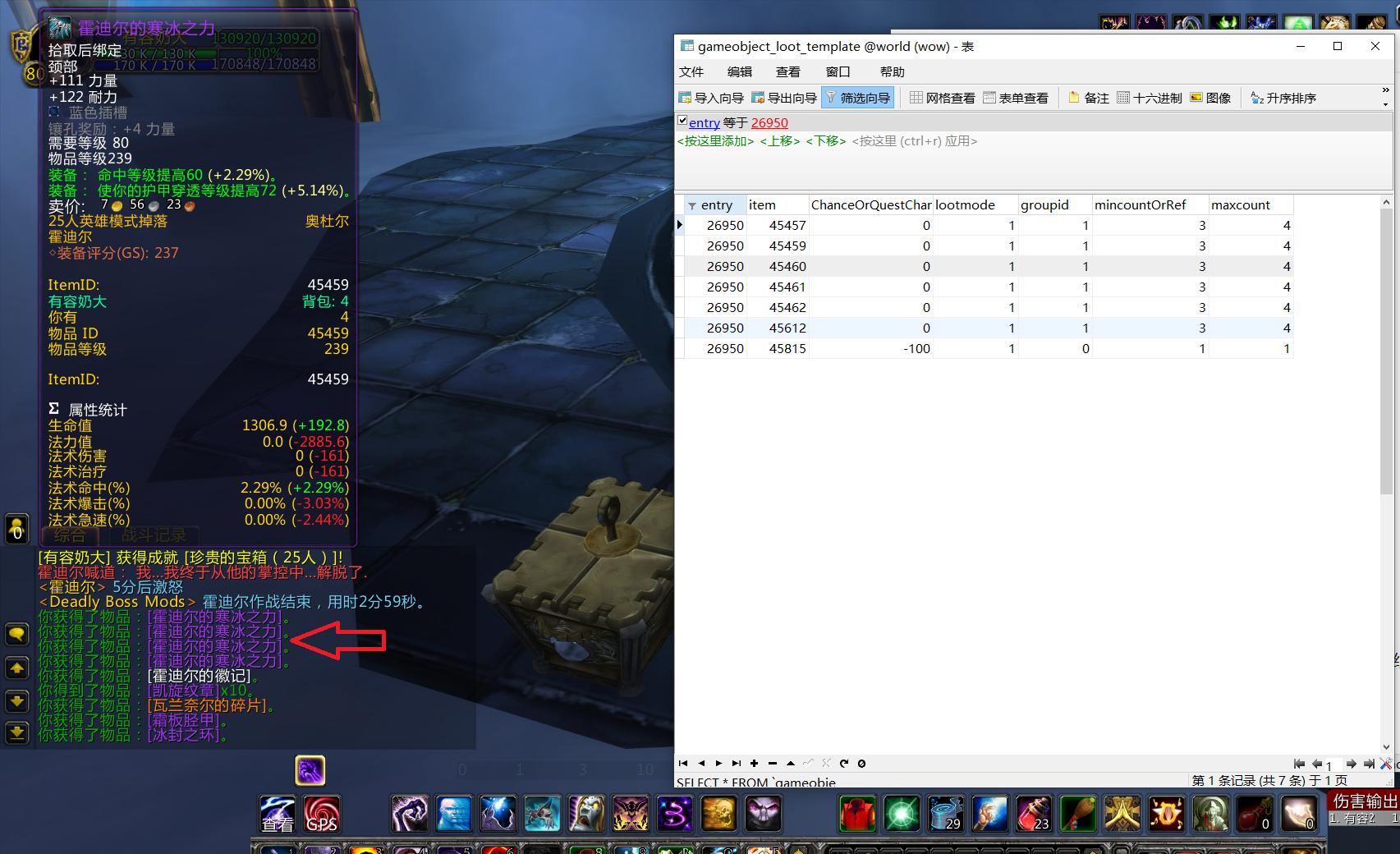Open the 窗口 menu
The width and height of the screenshot is (1400, 854).
tap(838, 72)
